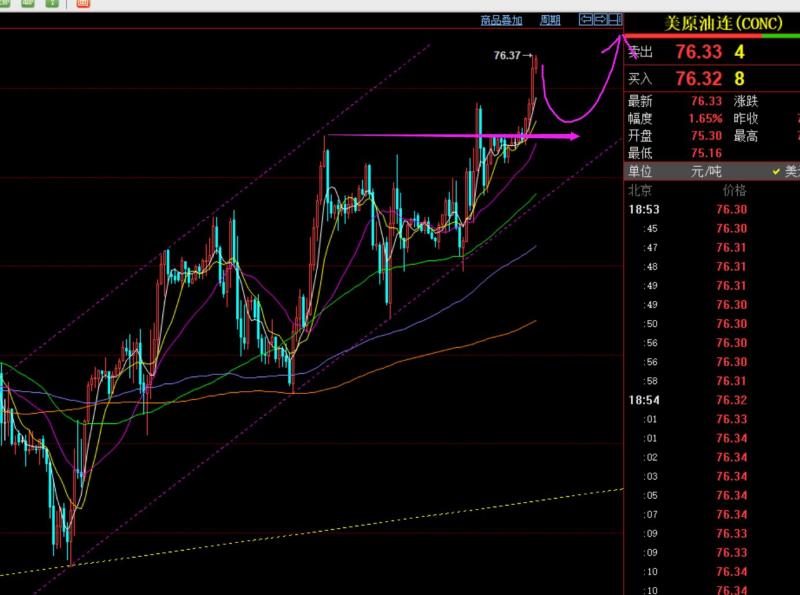Image resolution: width=800 pixels, height=595 pixels.
Task: Select the 美原油连(CONC) contract title
Action: tap(723, 23)
